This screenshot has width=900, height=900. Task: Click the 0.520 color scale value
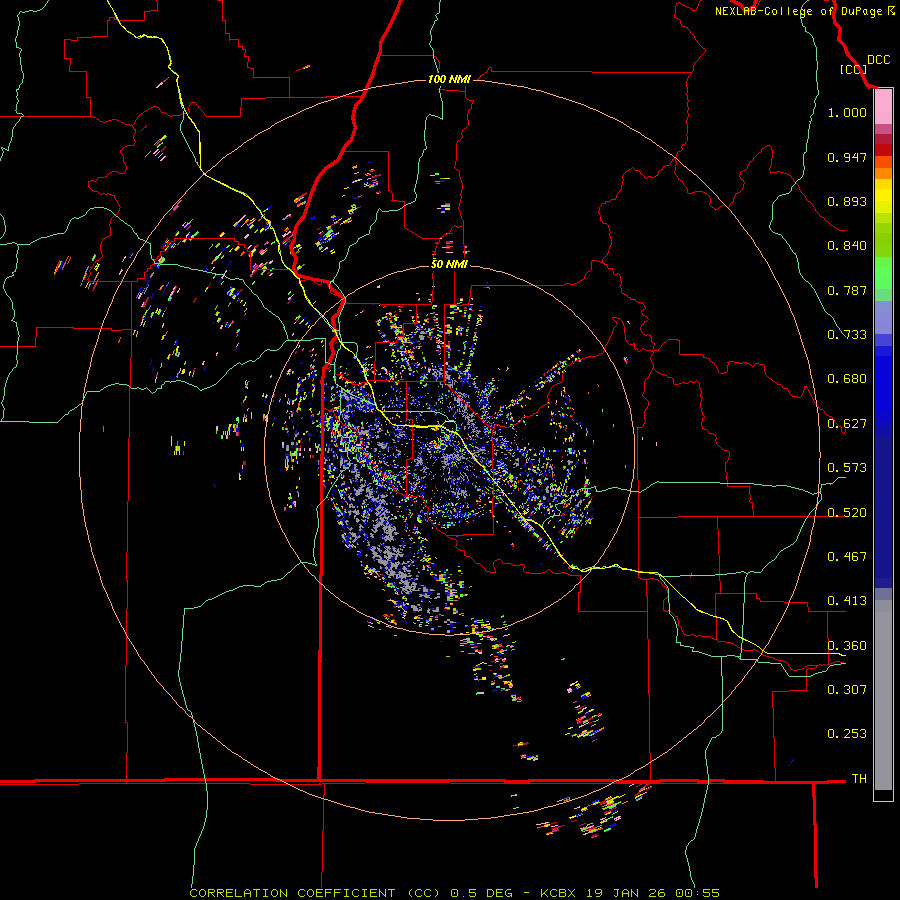click(x=847, y=513)
